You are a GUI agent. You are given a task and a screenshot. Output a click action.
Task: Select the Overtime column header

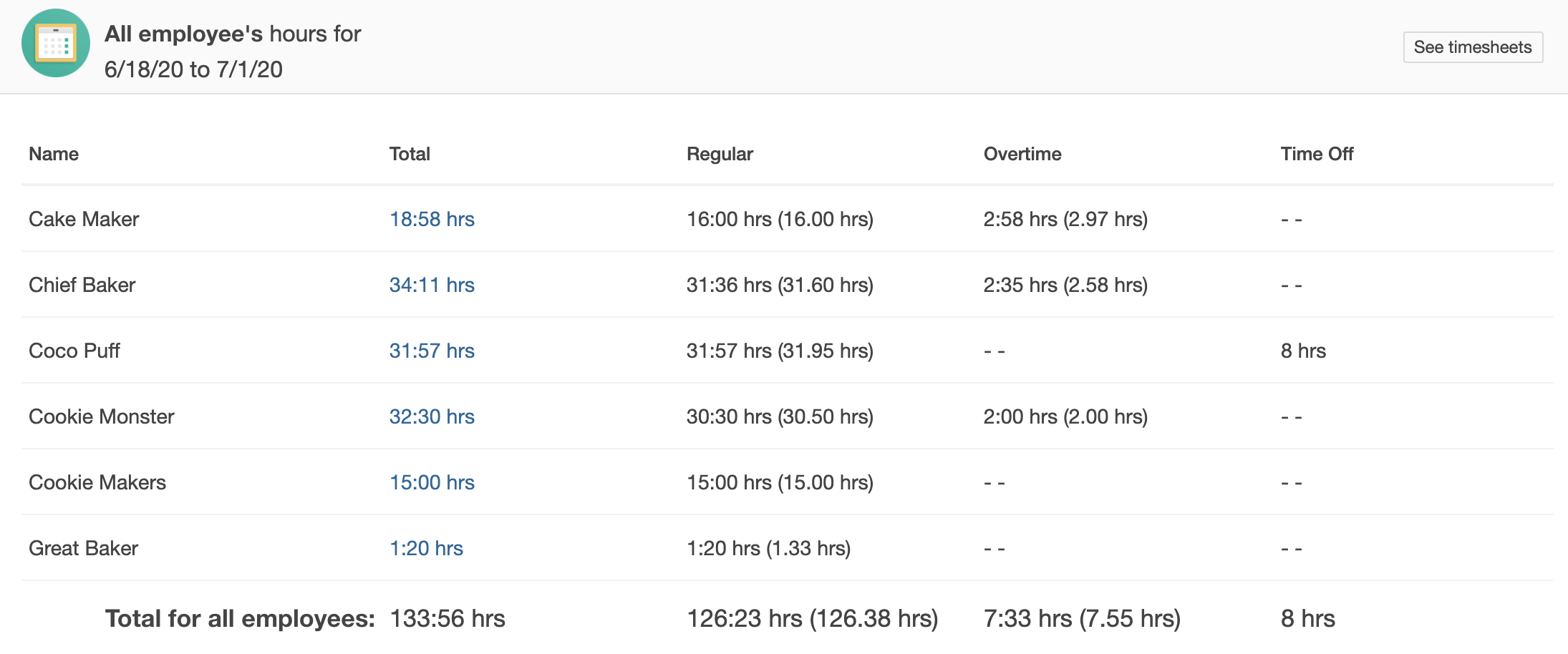pyautogui.click(x=1022, y=154)
